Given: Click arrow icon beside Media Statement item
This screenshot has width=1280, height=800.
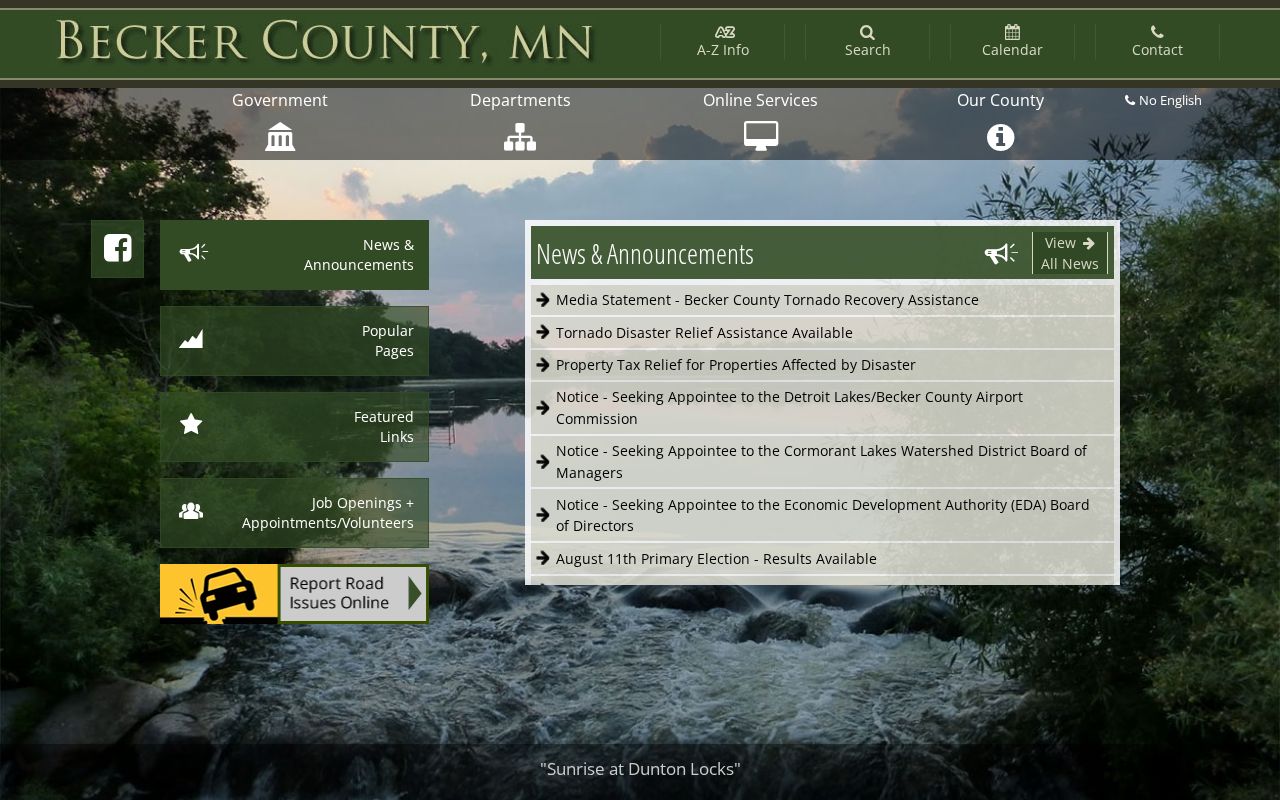Looking at the screenshot, I should (543, 299).
